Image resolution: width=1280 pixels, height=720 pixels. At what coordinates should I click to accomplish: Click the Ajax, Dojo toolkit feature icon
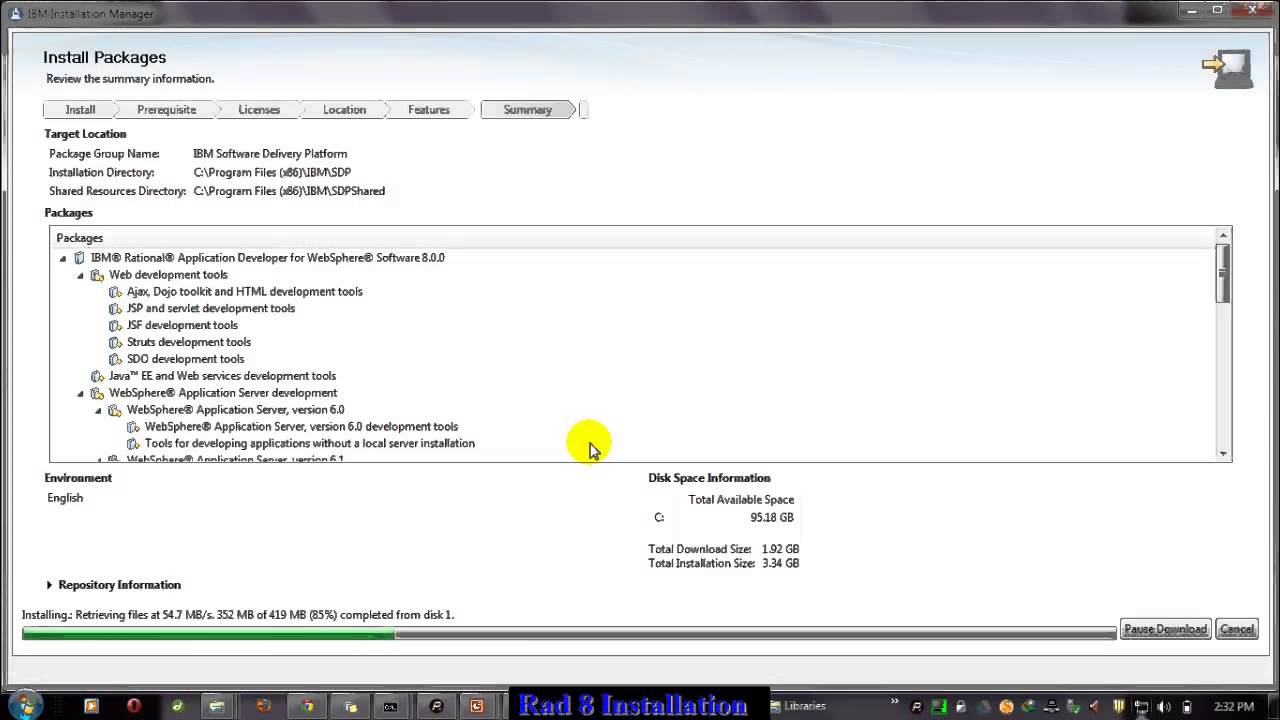115,292
